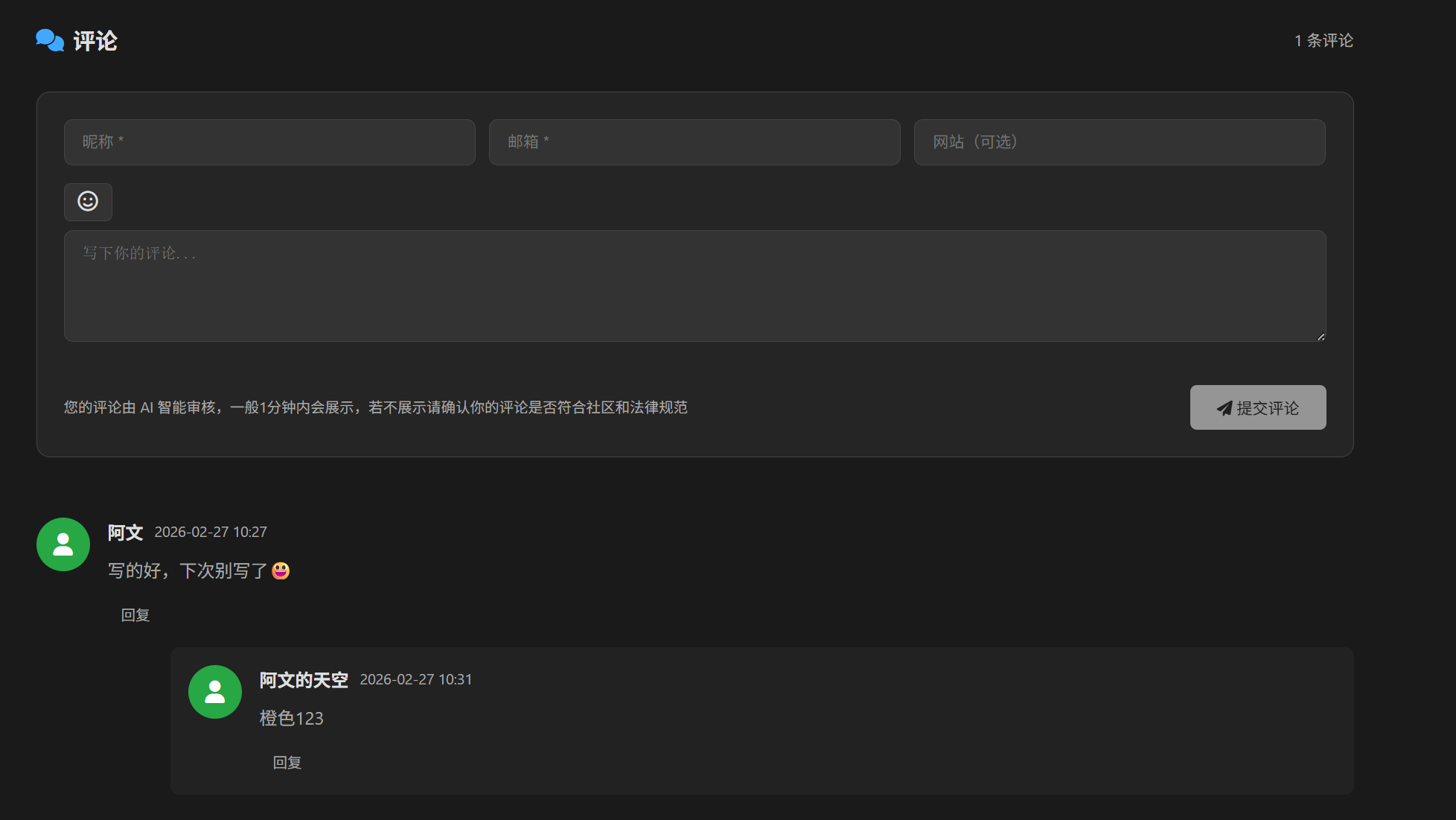
Task: Click the 1 条评论 comment count
Action: pos(1324,41)
